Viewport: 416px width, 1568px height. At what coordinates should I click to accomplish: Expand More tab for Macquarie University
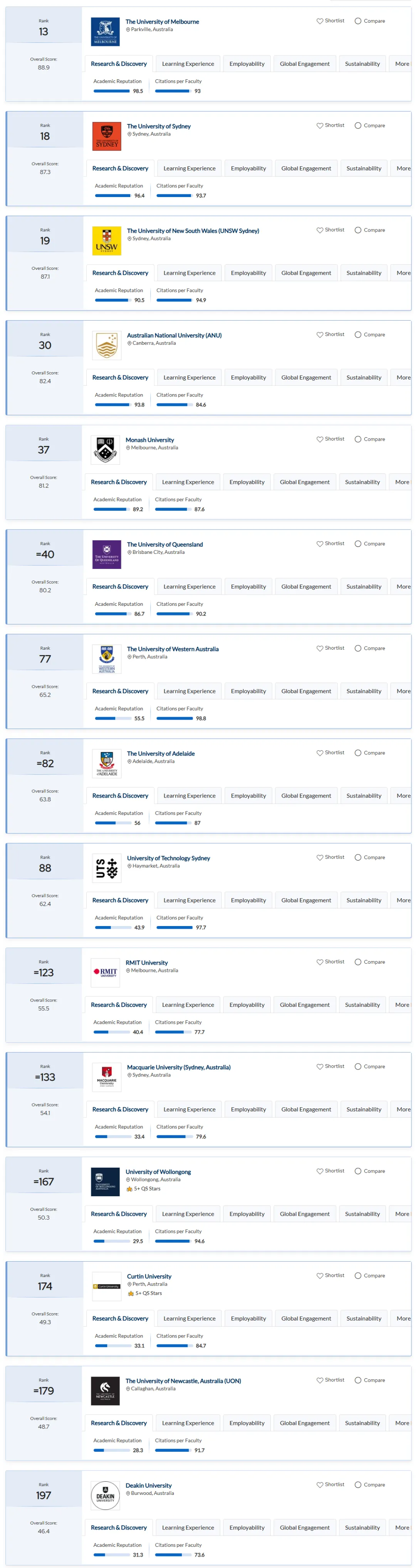(403, 1110)
